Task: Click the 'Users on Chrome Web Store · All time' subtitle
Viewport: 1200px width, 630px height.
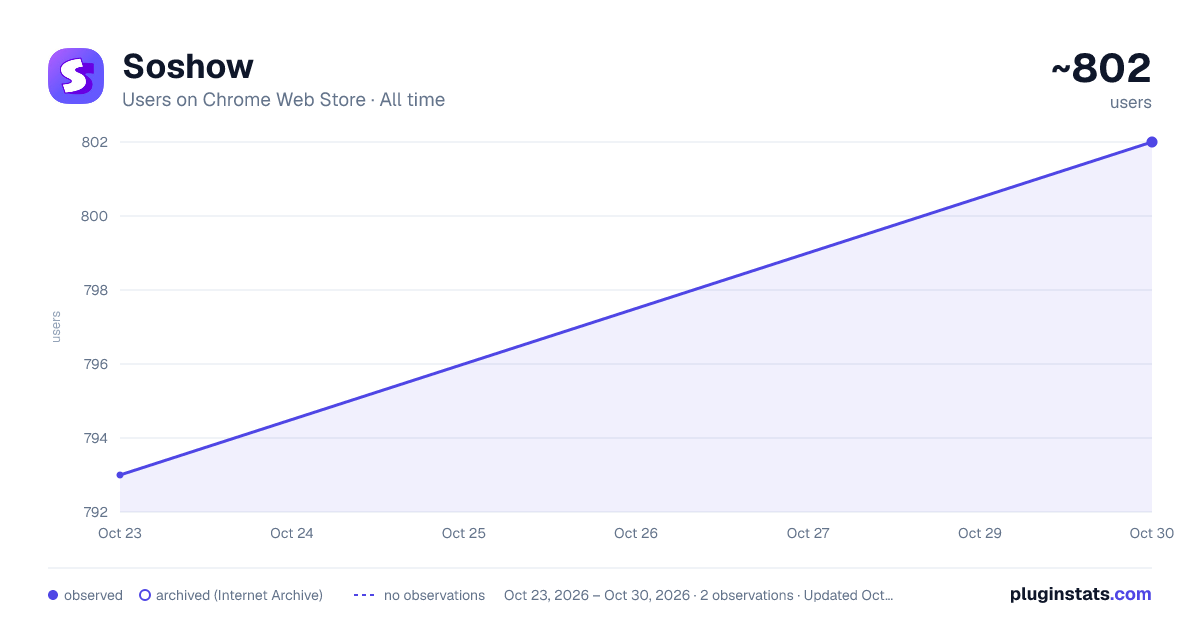Action: pos(283,100)
